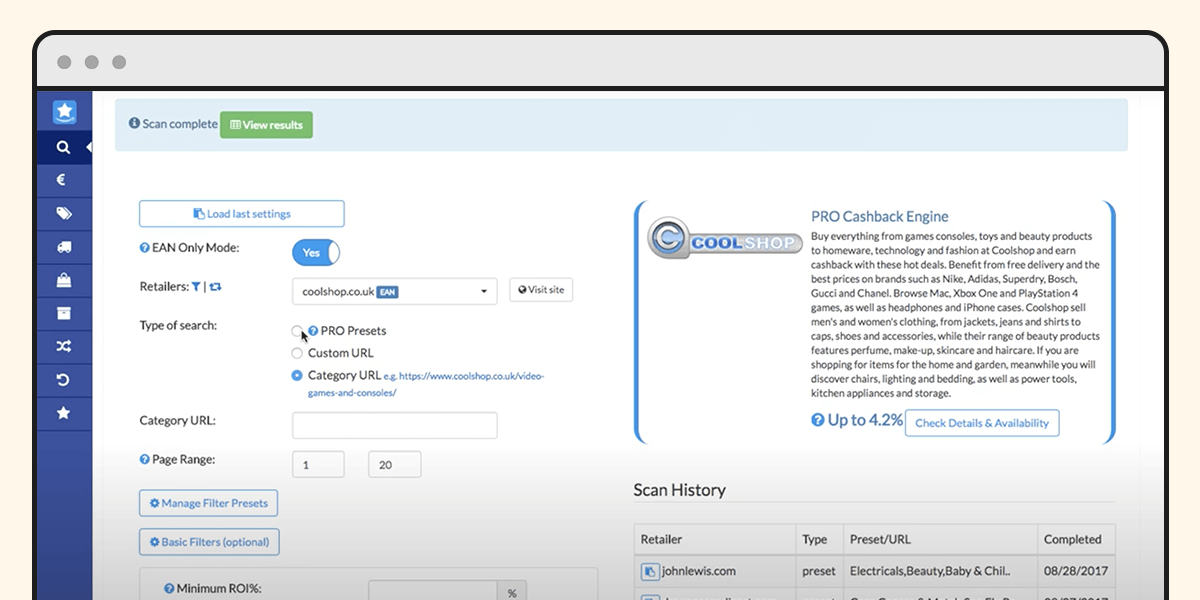Select the shopping bag sidebar icon
Viewport: 1200px width, 600px height.
pos(64,280)
